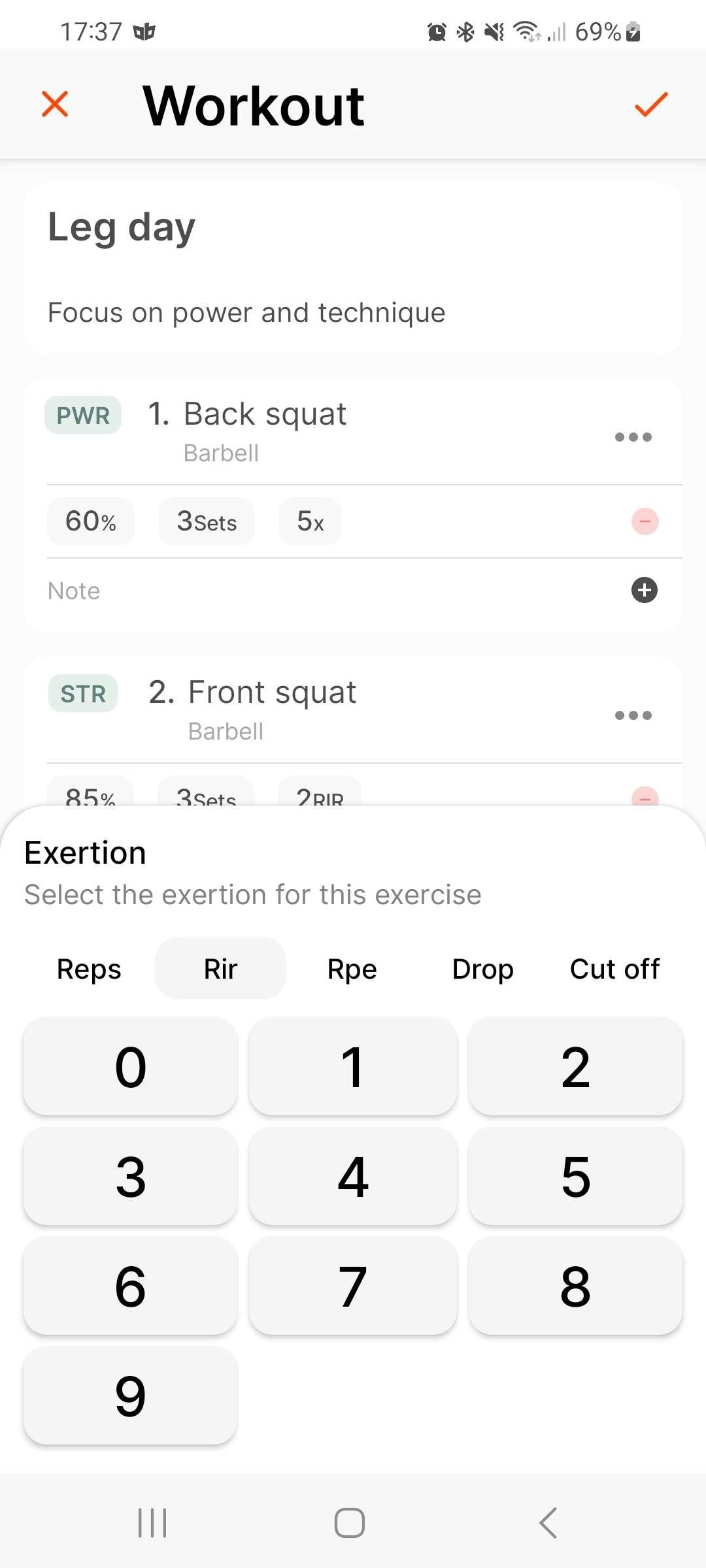The width and height of the screenshot is (706, 1568).
Task: Add a set with the plus icon
Action: [x=645, y=591]
